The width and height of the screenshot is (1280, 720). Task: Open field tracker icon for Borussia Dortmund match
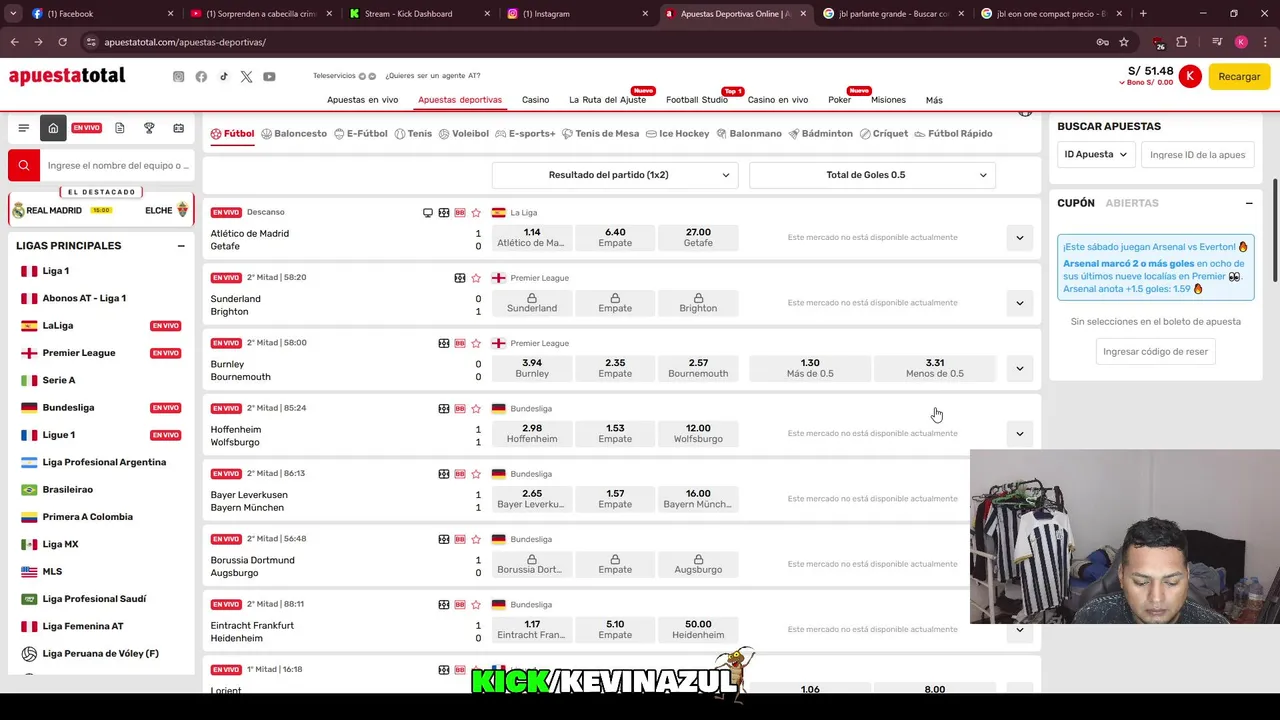(x=444, y=539)
